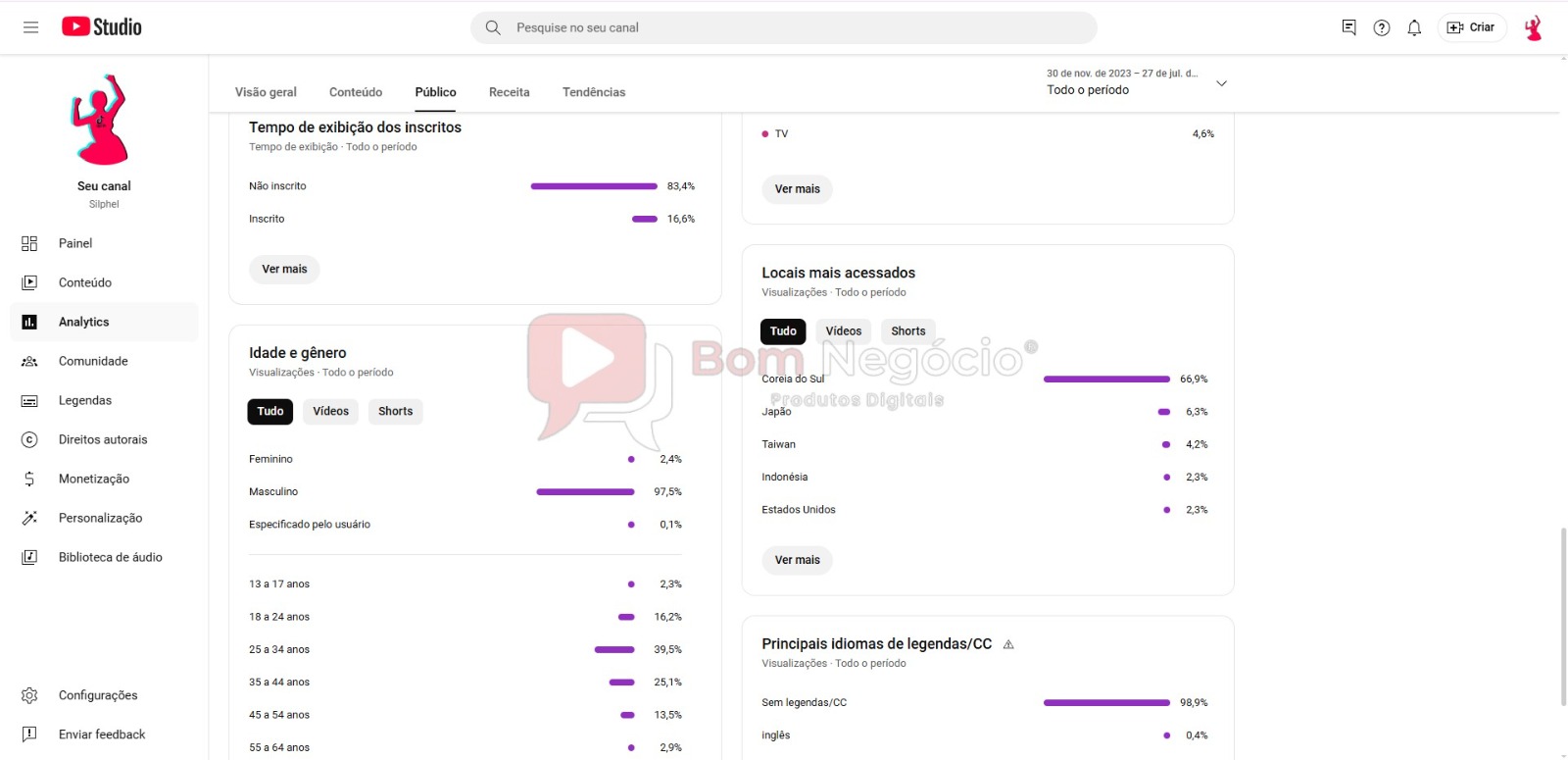The width and height of the screenshot is (1568, 760).
Task: Open the Receita tab
Action: [x=510, y=92]
